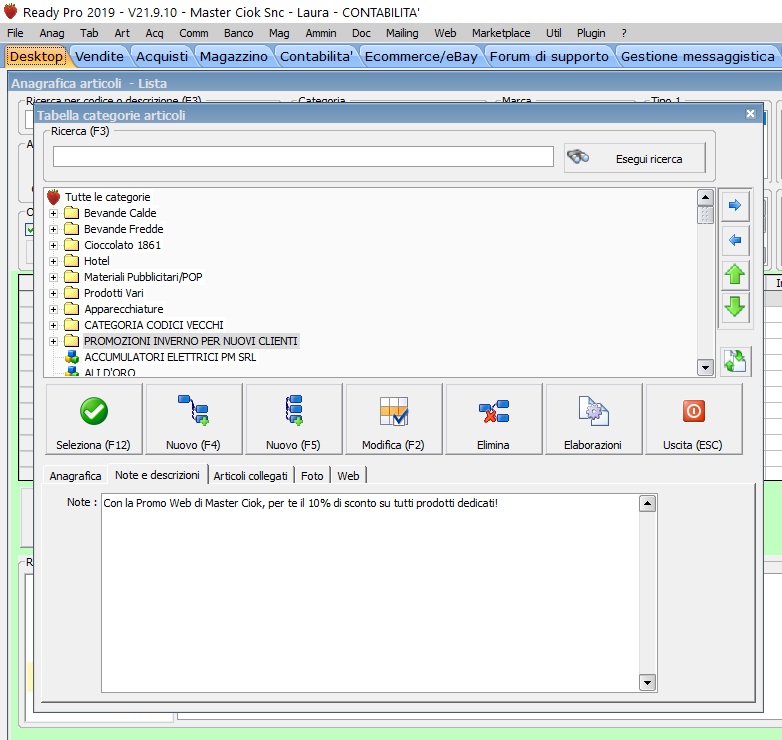Switch to the Ecommerce/eBay tab
The height and width of the screenshot is (740, 782).
[x=421, y=56]
